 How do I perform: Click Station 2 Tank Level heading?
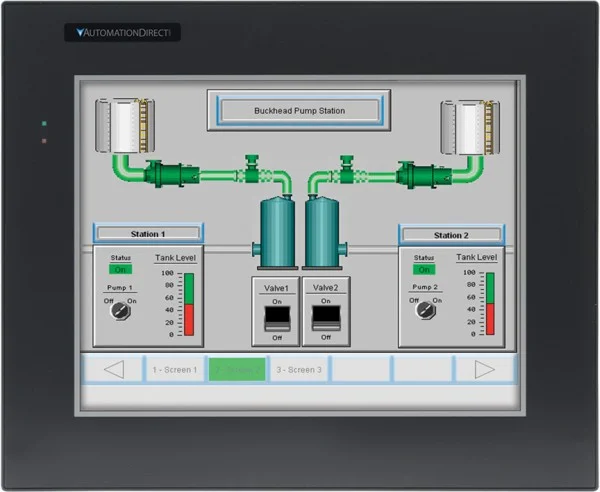pyautogui.click(x=477, y=257)
